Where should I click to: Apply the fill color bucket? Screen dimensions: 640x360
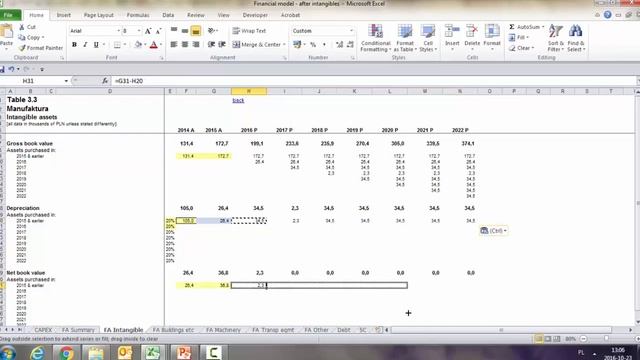pos(138,44)
